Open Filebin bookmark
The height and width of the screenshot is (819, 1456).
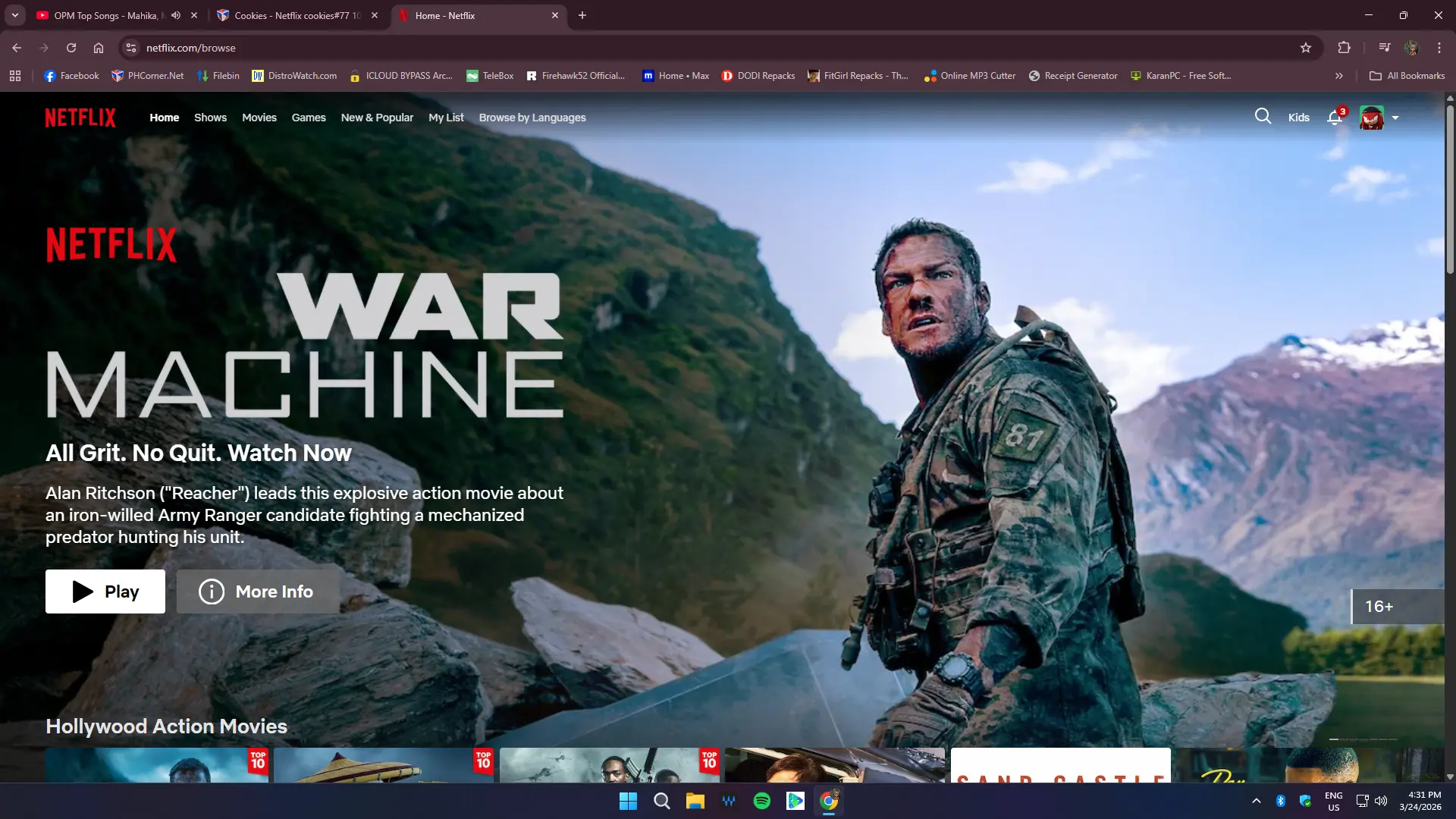[218, 76]
